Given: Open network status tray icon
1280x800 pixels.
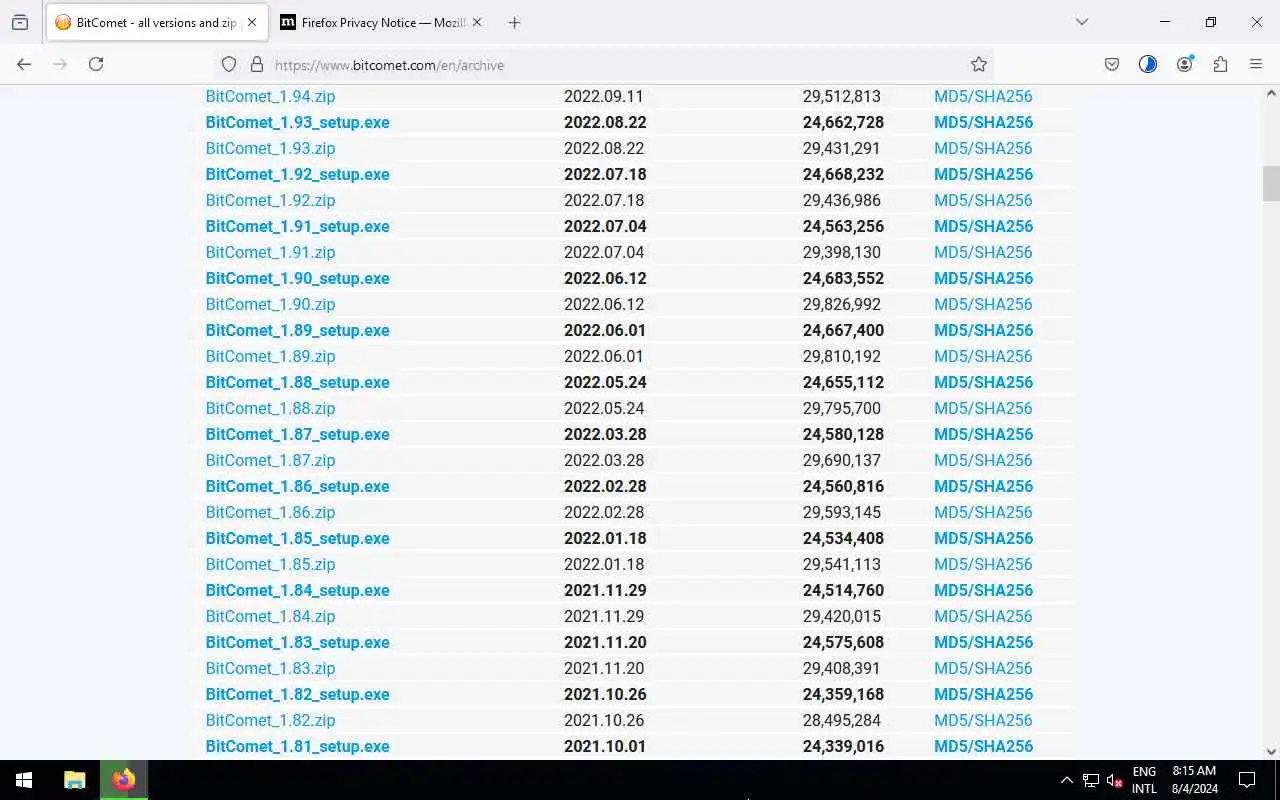Looking at the screenshot, I should (1091, 780).
